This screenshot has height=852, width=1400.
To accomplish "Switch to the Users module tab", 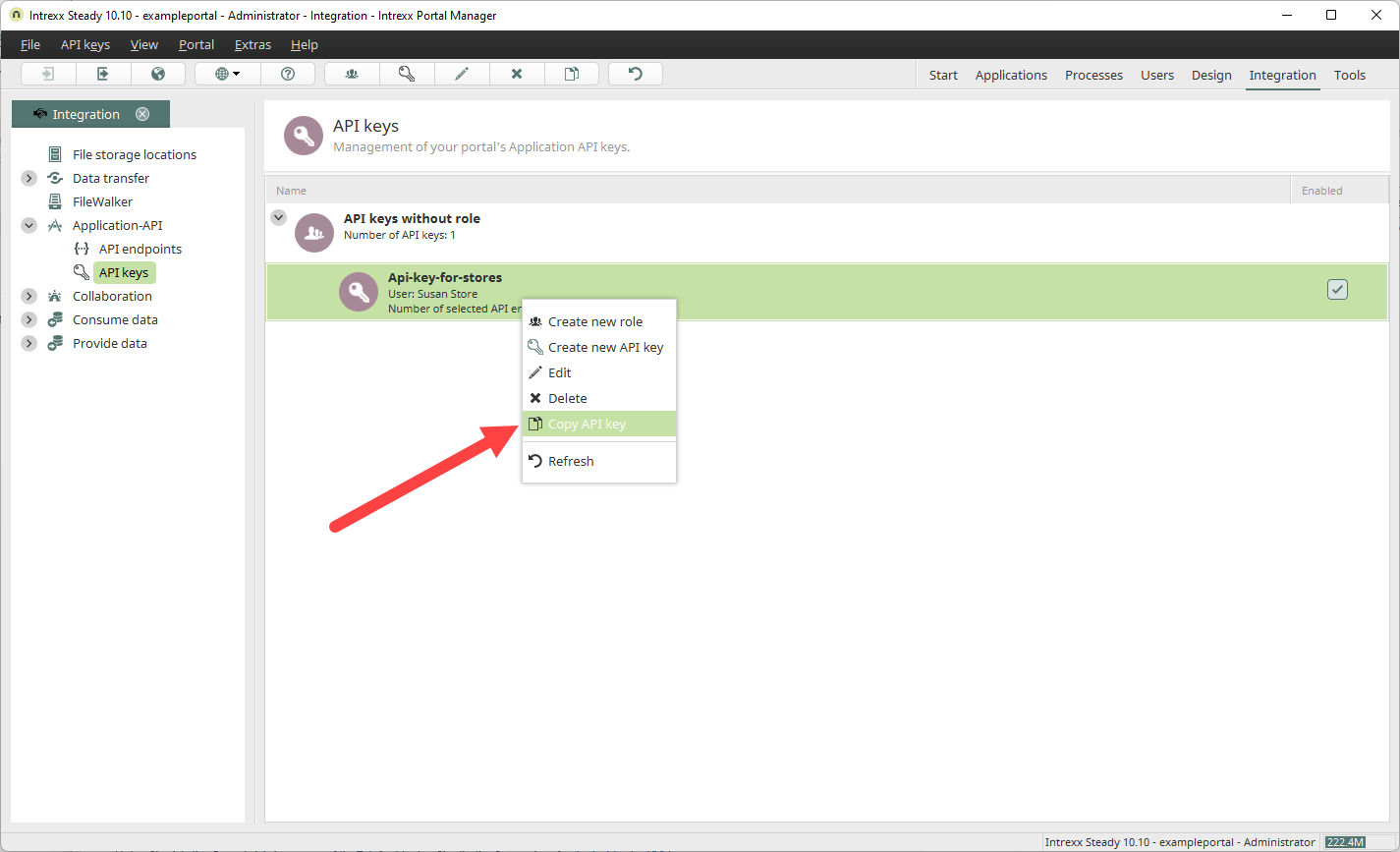I will 1157,75.
